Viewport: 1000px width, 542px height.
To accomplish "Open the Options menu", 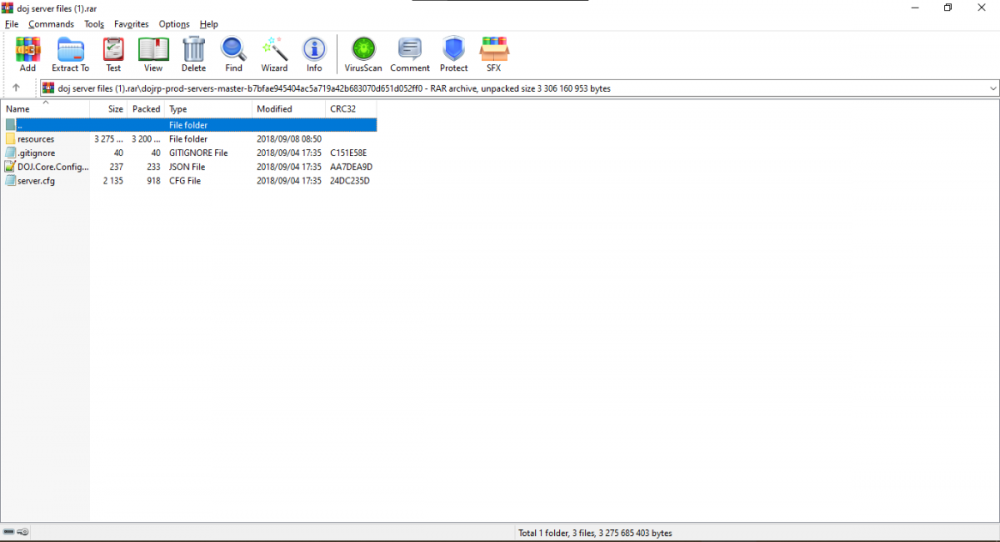I will pos(174,24).
